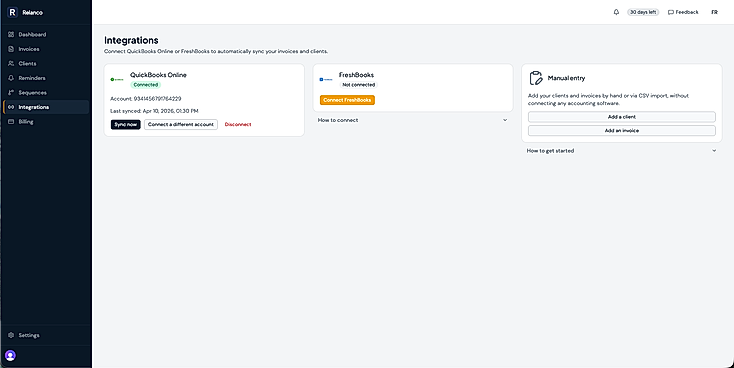Click the Last synced timestamp
The image size is (734, 368).
(x=154, y=111)
